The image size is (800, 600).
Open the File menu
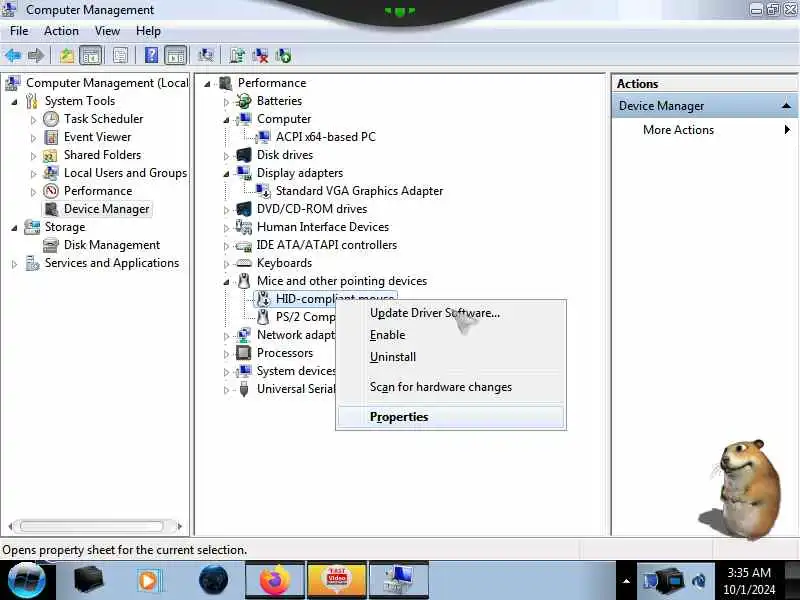[x=19, y=31]
